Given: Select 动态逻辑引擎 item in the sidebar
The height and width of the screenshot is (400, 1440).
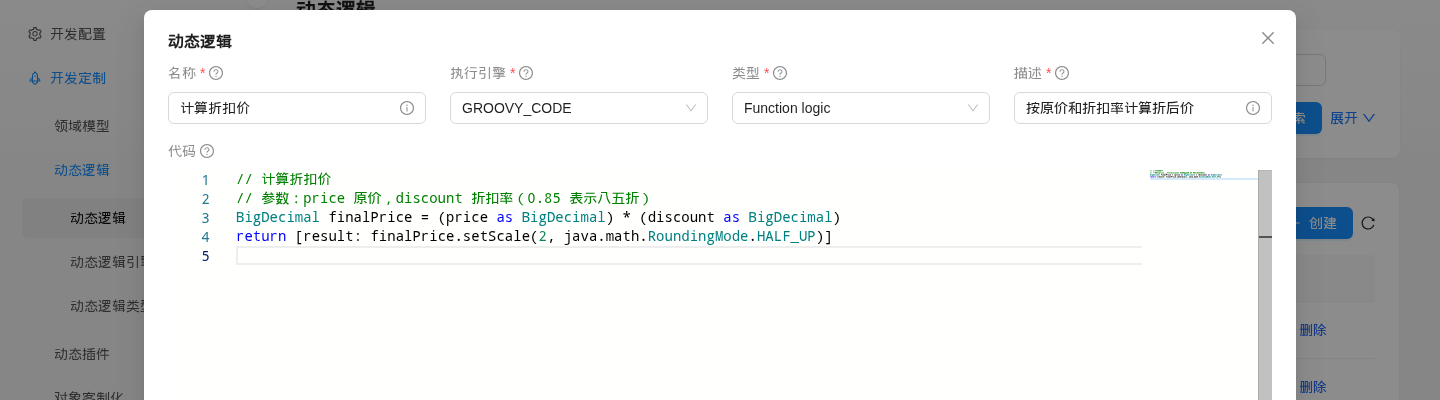Looking at the screenshot, I should tap(107, 262).
